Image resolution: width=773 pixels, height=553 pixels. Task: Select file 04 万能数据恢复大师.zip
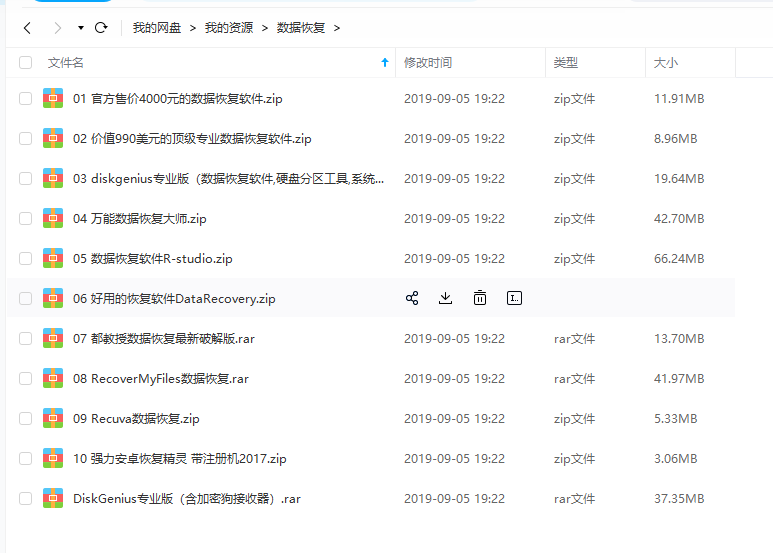[140, 218]
